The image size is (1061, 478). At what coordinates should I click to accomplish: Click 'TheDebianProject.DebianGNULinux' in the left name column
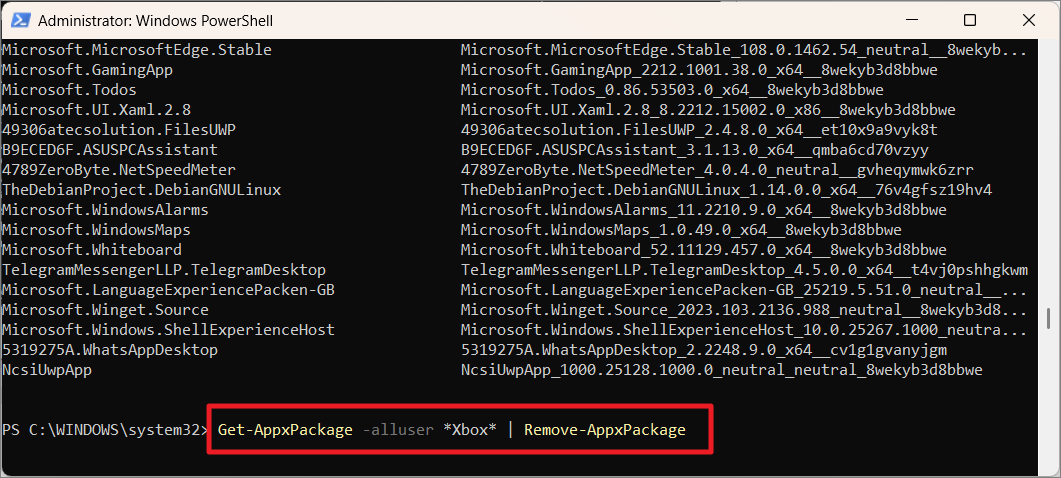141,190
